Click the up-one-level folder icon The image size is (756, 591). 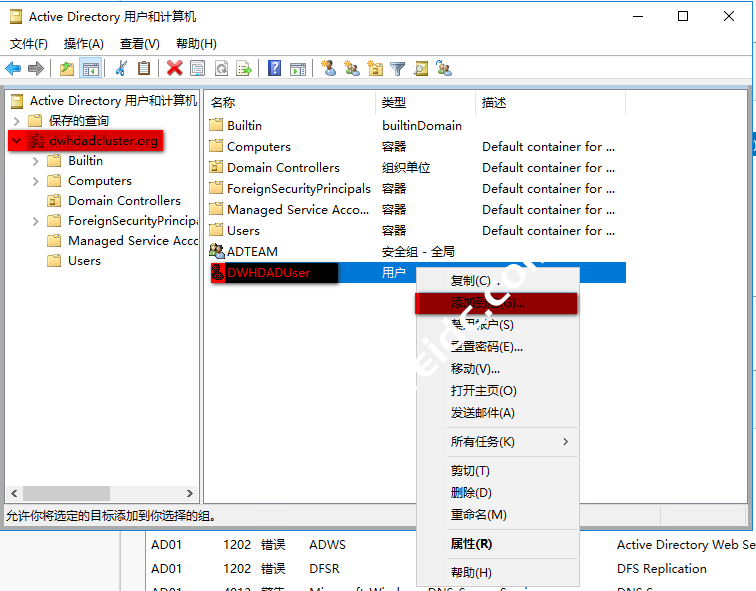(66, 68)
